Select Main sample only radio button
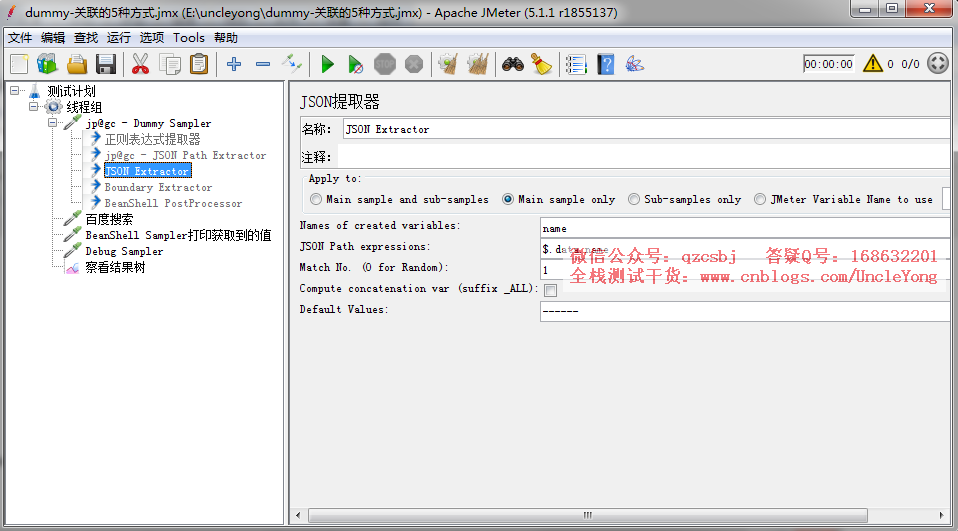Image resolution: width=958 pixels, height=531 pixels. coord(508,199)
